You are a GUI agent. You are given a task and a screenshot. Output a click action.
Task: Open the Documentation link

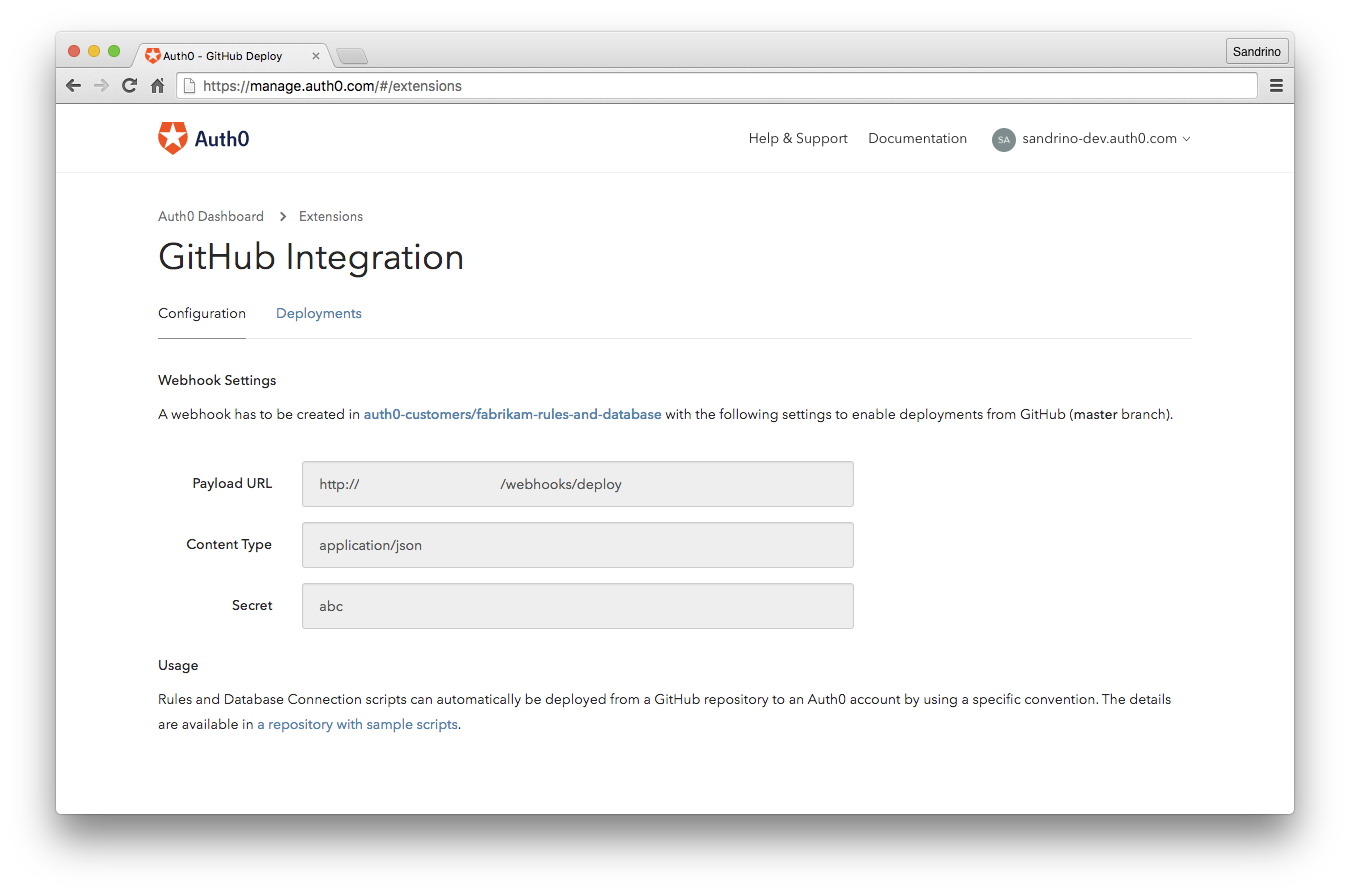pyautogui.click(x=917, y=138)
